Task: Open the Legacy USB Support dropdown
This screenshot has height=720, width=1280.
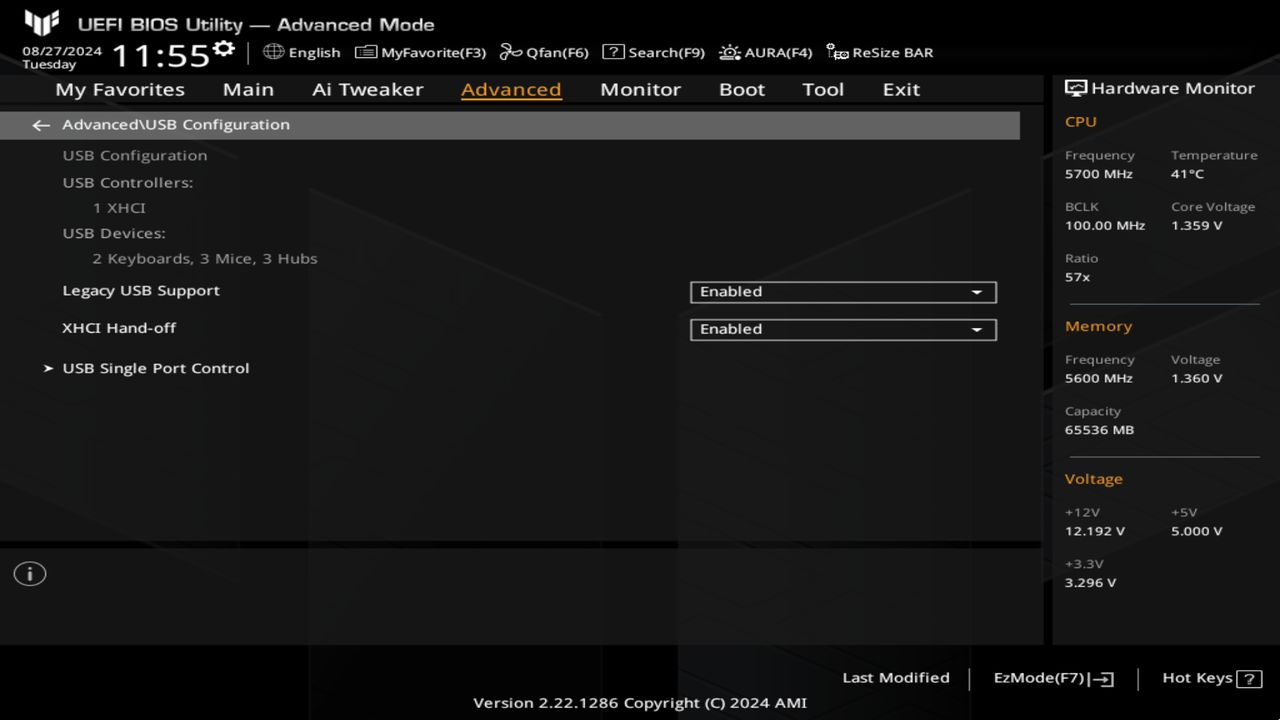Action: click(x=843, y=292)
